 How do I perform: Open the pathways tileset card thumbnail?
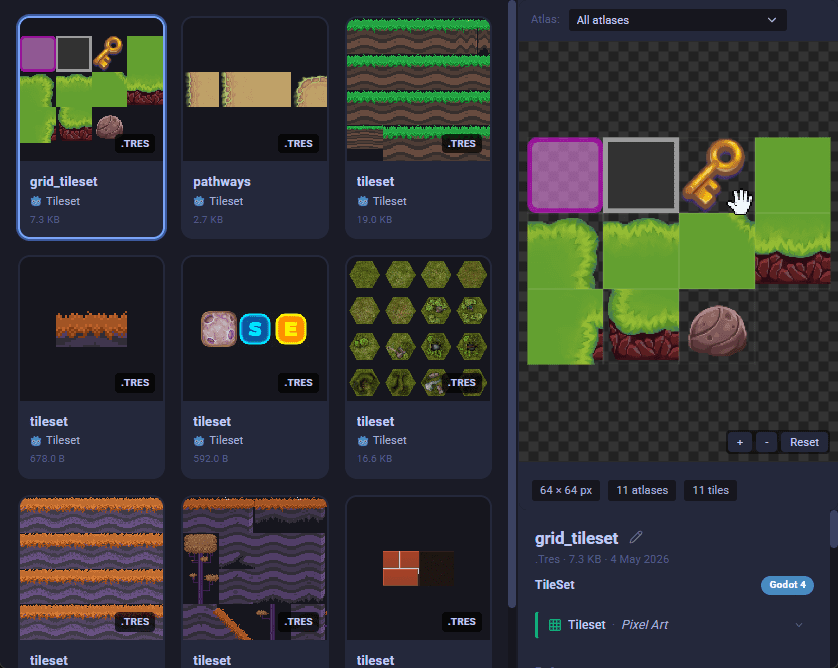pos(255,89)
